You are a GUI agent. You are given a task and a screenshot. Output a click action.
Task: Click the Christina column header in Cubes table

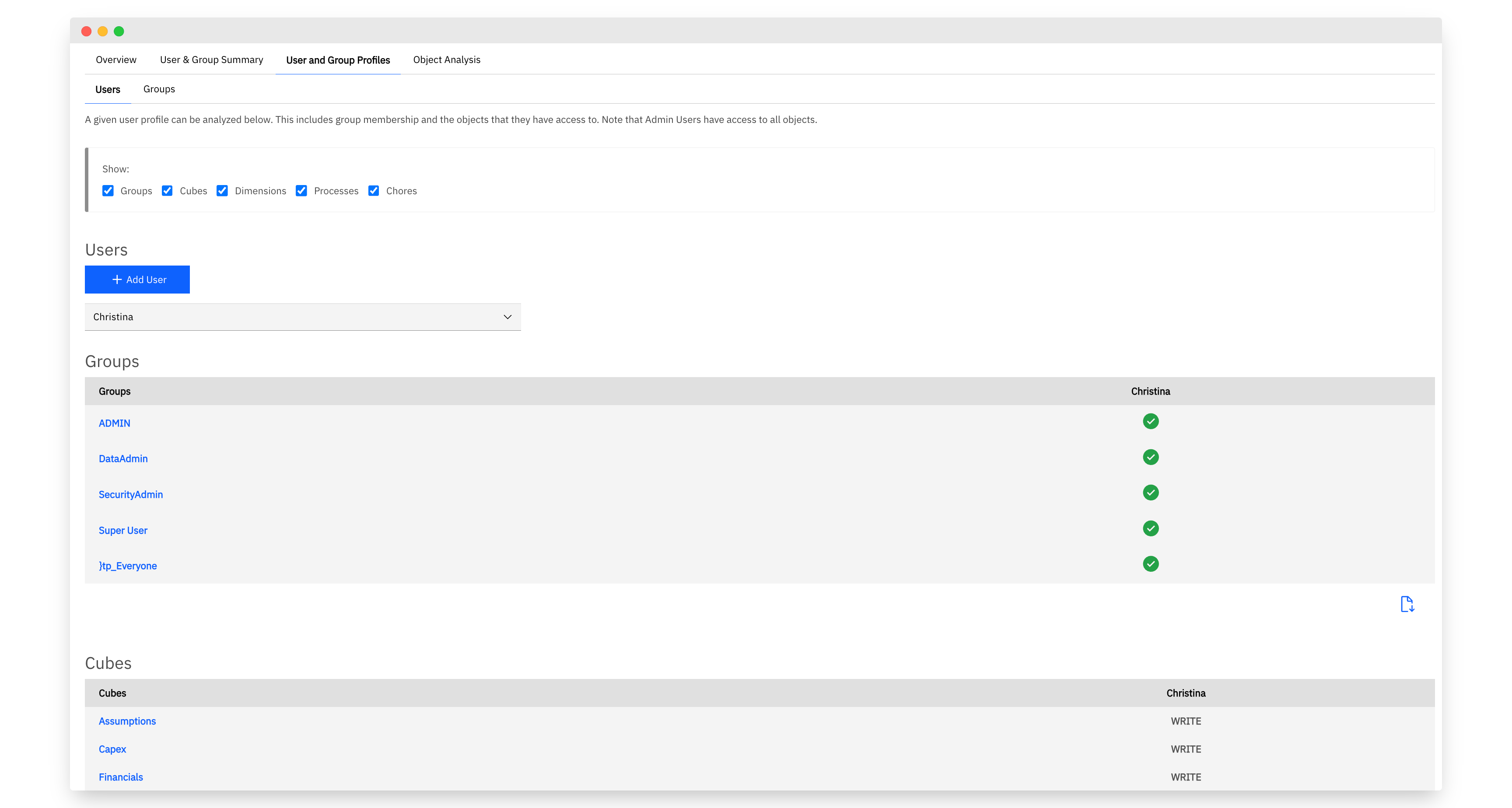point(1186,693)
